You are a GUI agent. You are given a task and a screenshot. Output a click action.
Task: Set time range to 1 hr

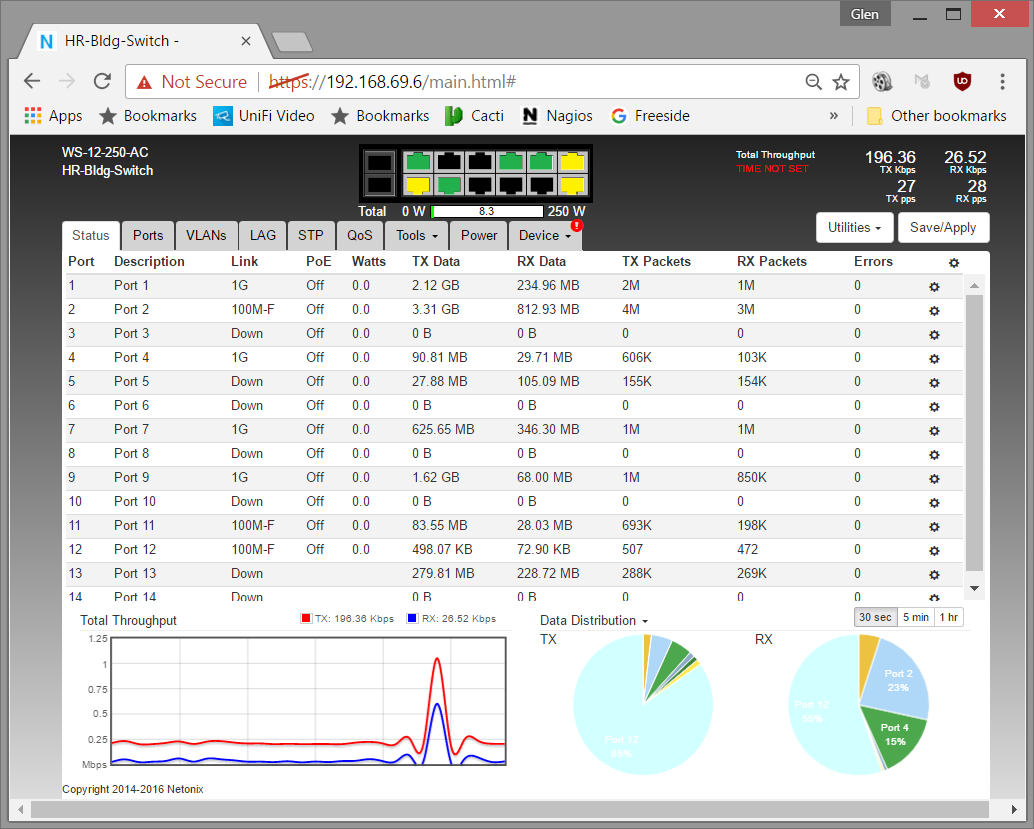[x=950, y=617]
